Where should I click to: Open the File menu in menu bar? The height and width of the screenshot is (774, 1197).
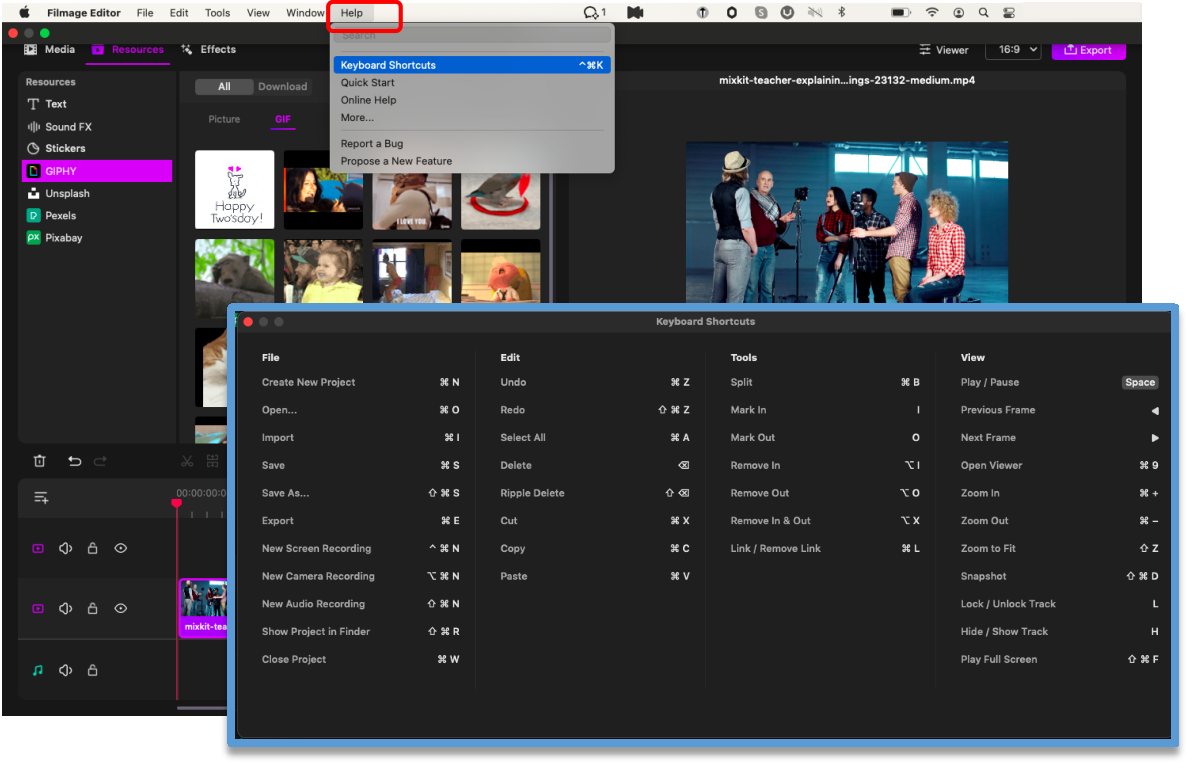(x=145, y=13)
